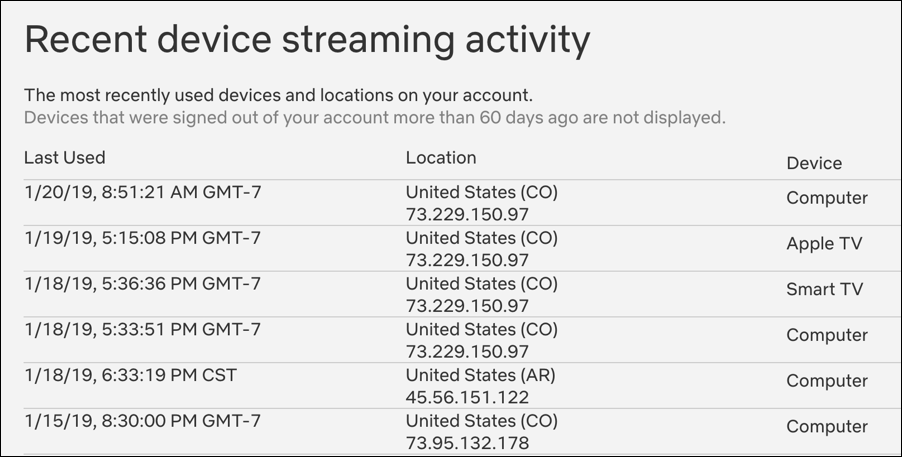The image size is (902, 457).
Task: Select the most recently used devices description
Action: point(278,97)
